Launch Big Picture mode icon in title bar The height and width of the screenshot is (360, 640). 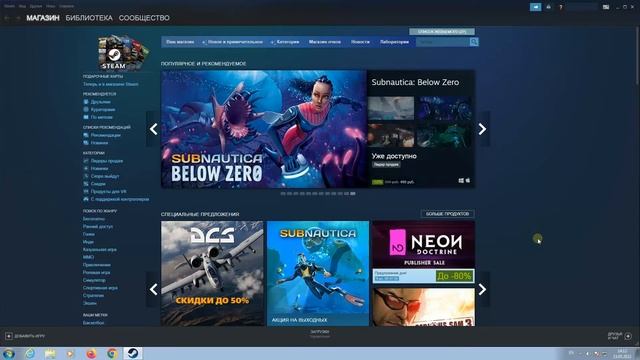pyautogui.click(x=606, y=7)
